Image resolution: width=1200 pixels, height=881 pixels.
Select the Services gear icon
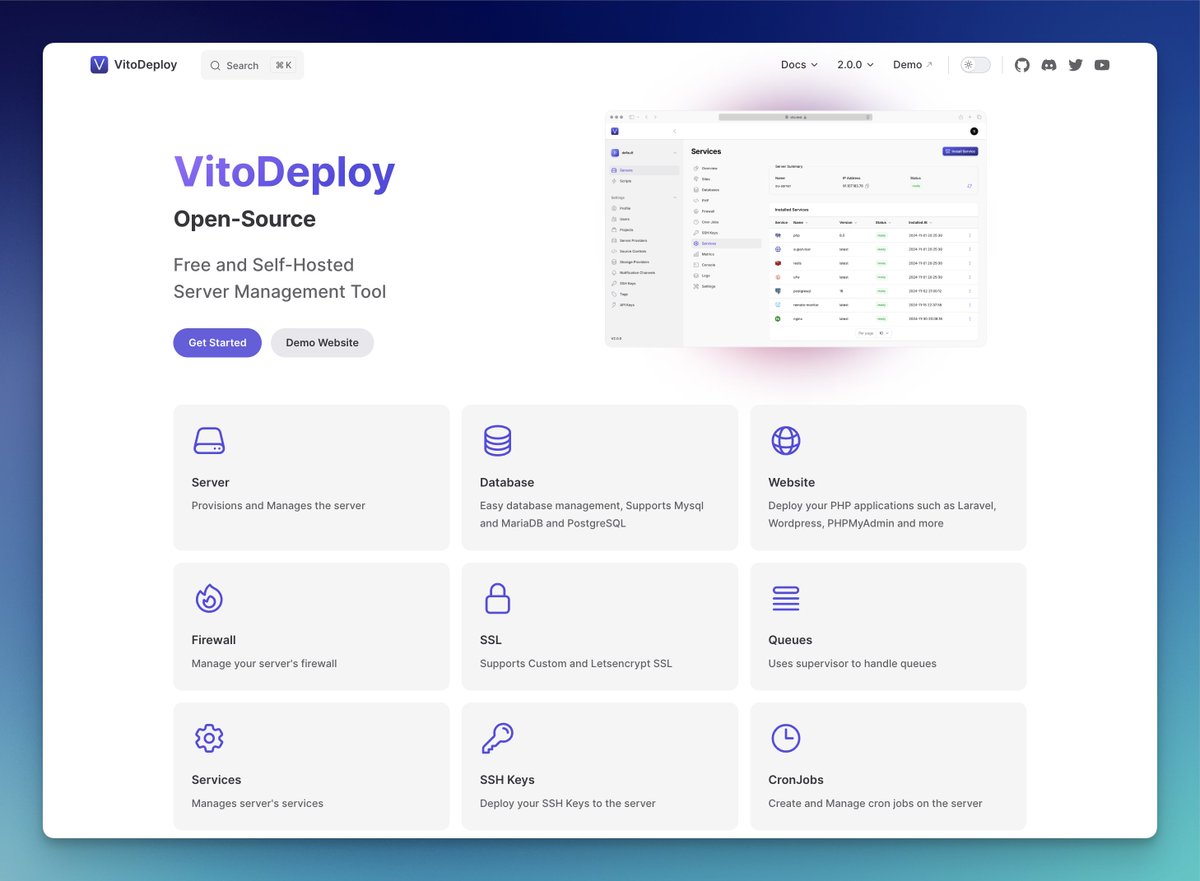(210, 737)
